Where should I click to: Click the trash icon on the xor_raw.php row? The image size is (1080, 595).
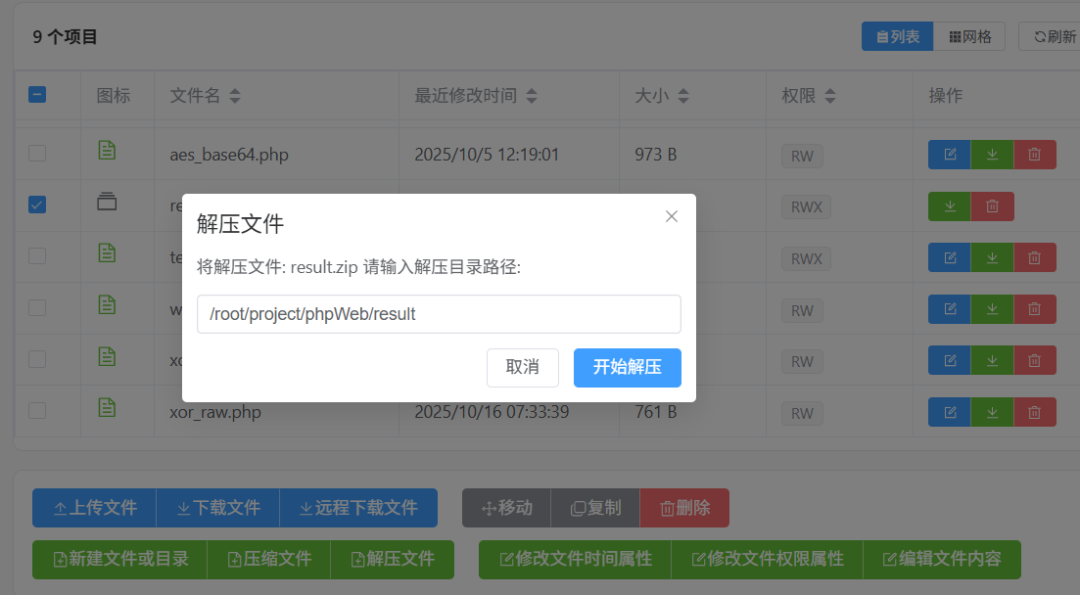tap(1035, 411)
